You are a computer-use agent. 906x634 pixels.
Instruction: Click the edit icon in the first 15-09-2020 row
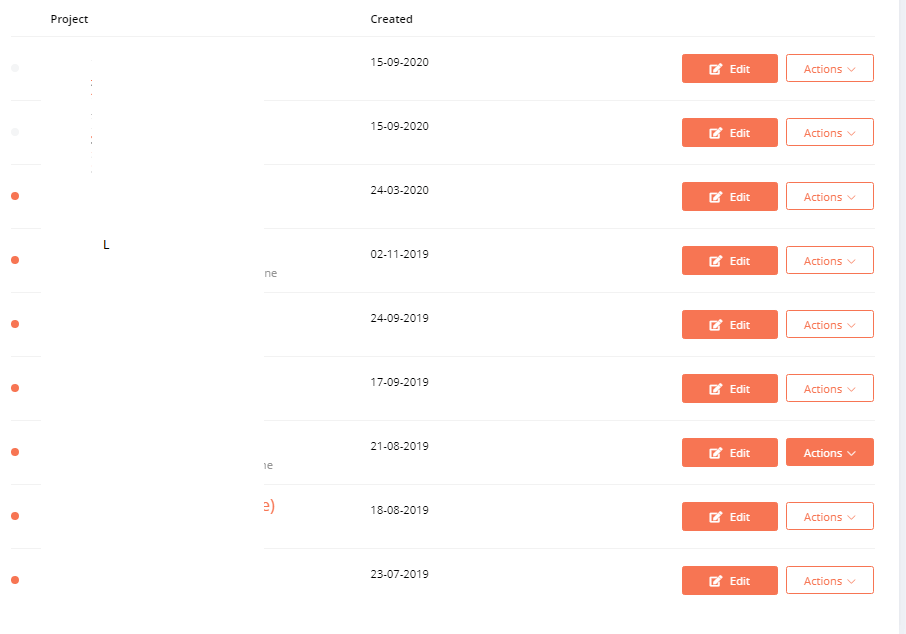pos(715,69)
